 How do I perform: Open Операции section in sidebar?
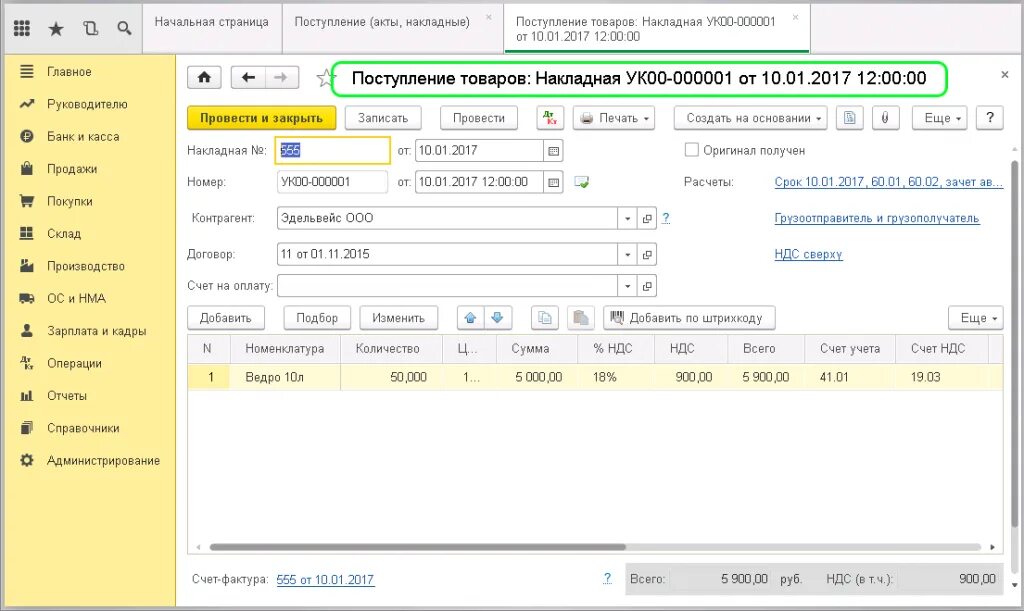click(x=74, y=363)
